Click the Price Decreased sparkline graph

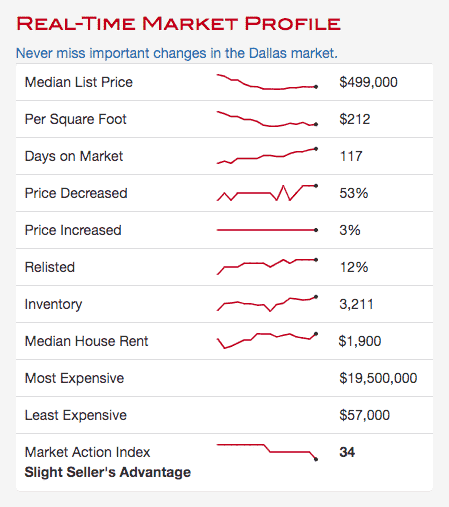click(267, 193)
